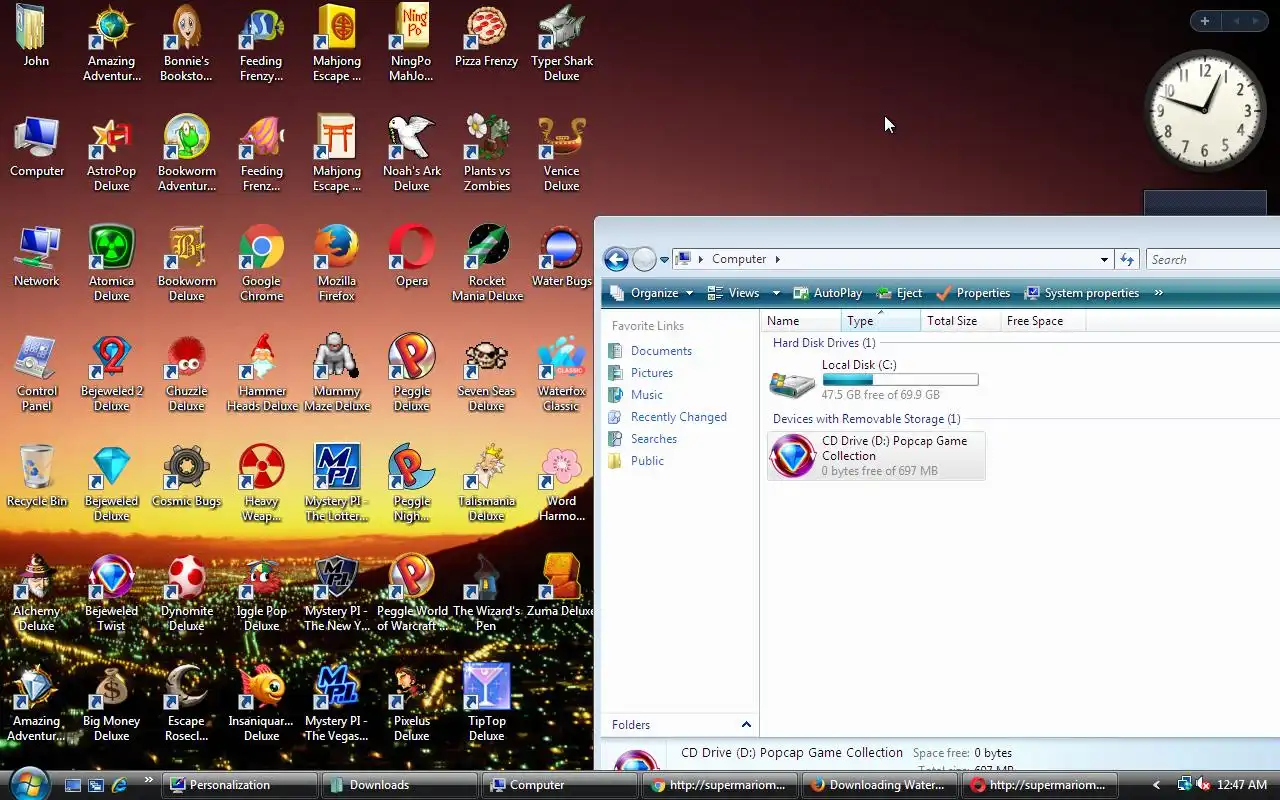
Task: Refresh the Computer window address bar
Action: tap(1127, 259)
